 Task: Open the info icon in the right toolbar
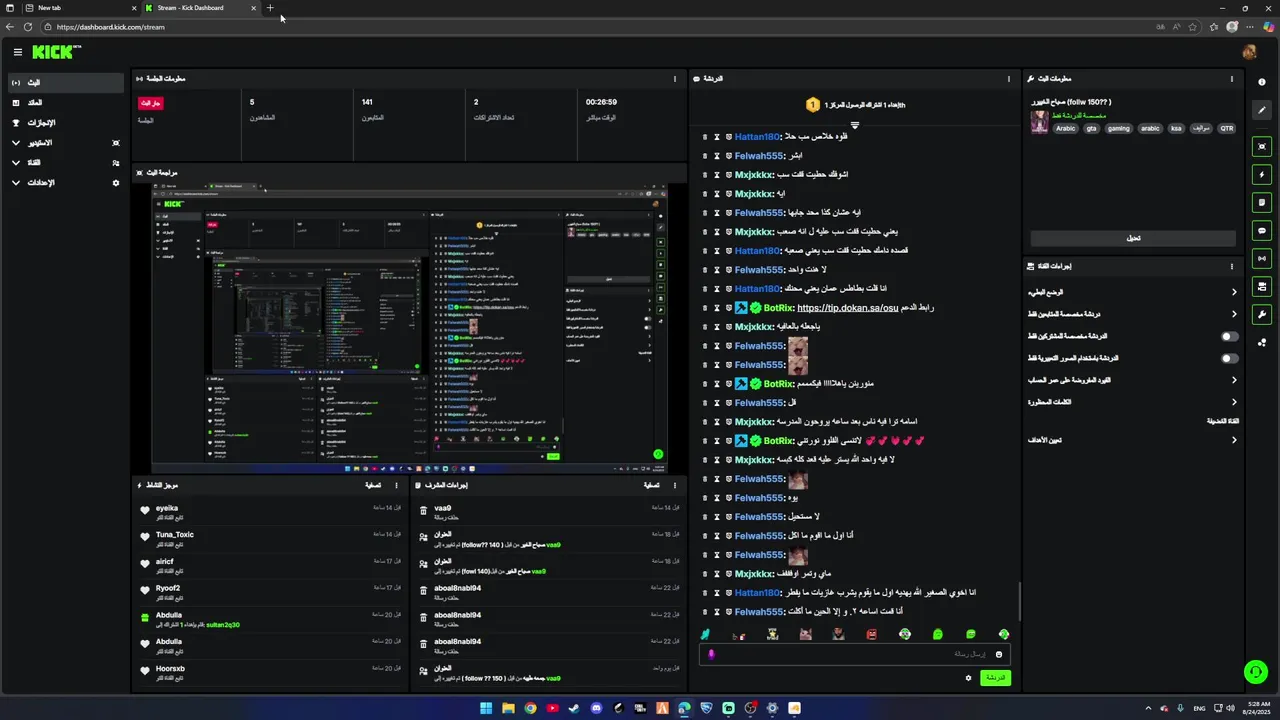click(x=1262, y=82)
